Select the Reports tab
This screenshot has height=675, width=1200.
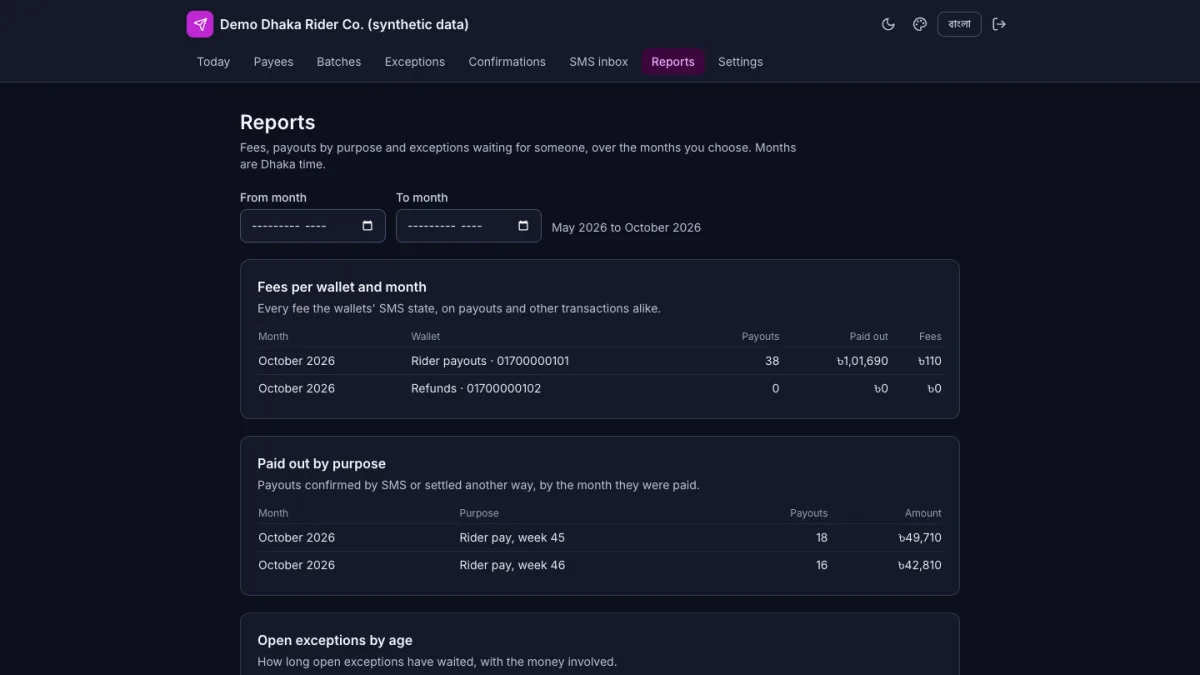(673, 62)
